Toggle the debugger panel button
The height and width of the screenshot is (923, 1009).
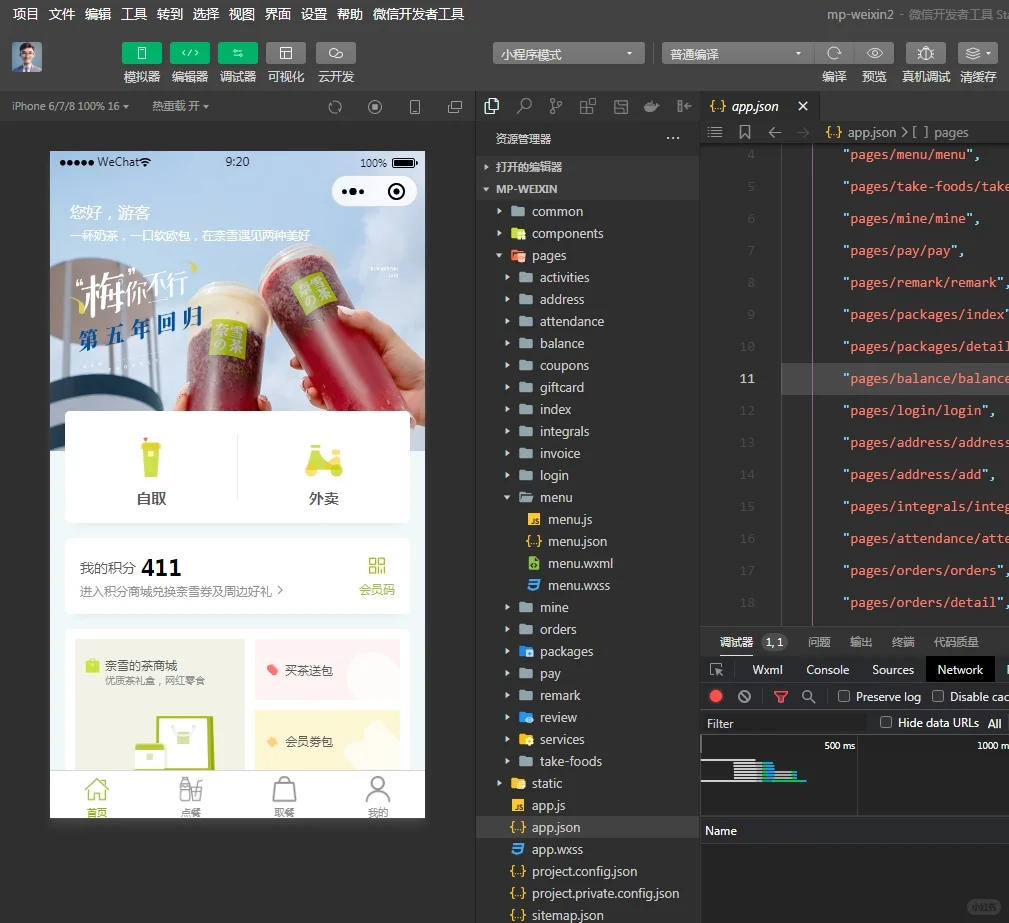[237, 53]
